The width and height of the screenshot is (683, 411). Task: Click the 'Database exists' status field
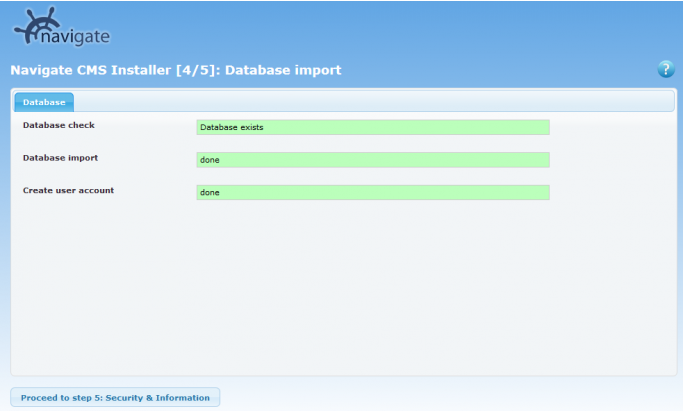coord(373,127)
